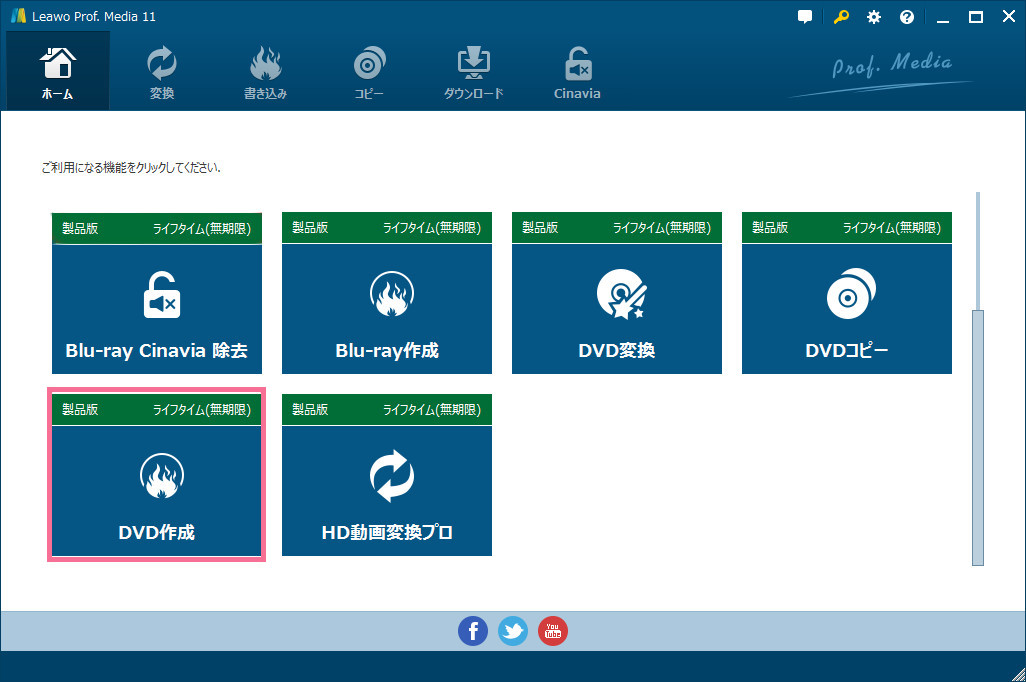
Task: Open the help question mark icon
Action: tap(906, 16)
